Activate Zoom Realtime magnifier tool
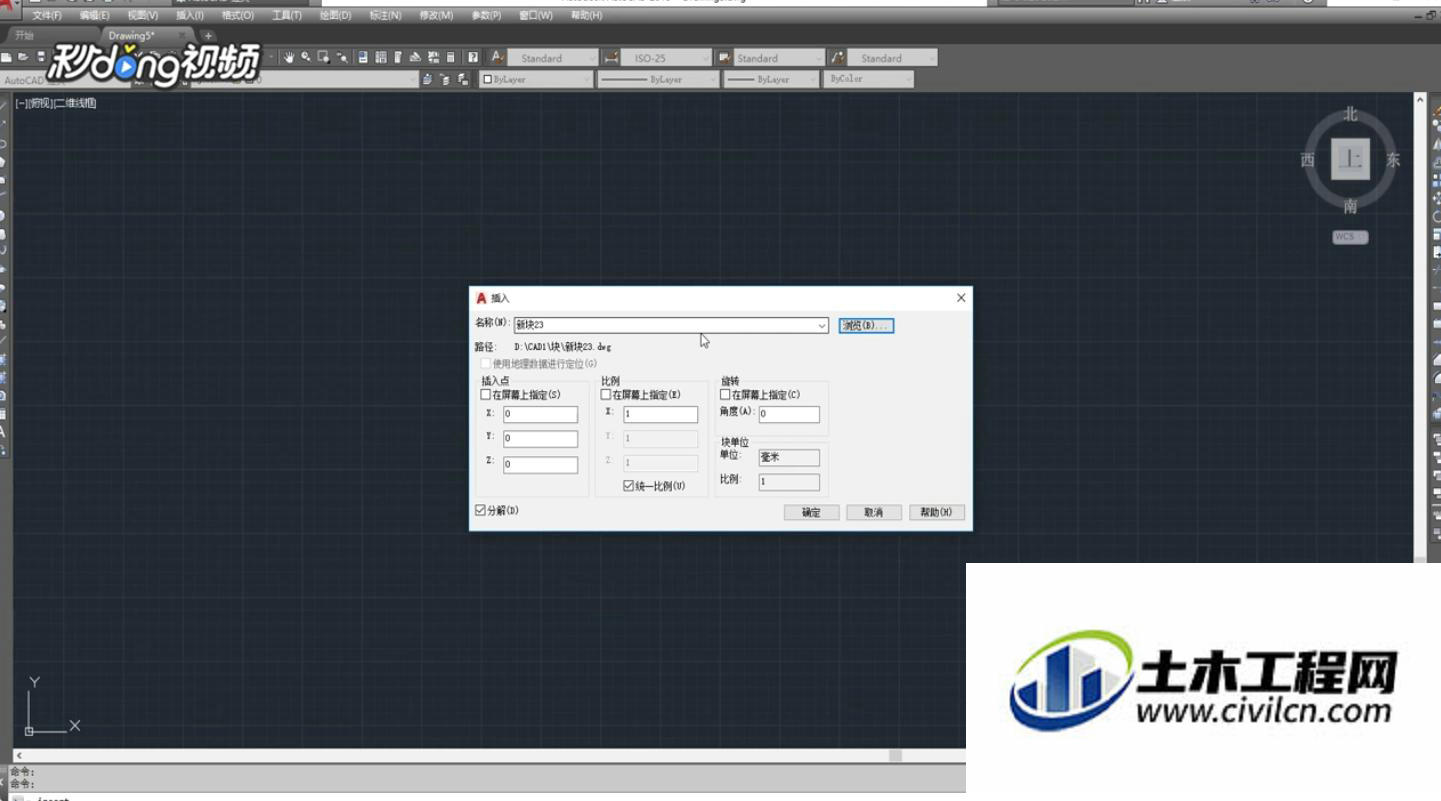Viewport: 1441px width, 801px height. 306,57
